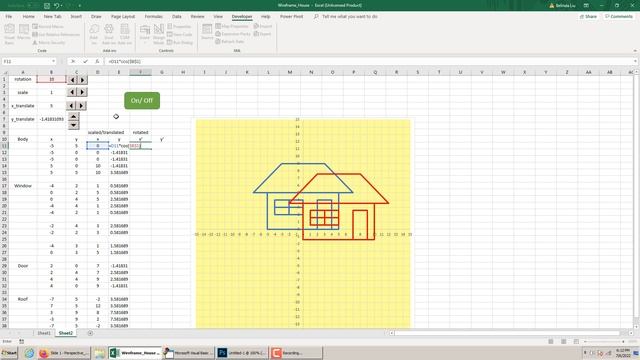
Task: Open the Visual Basic editor icon
Action: 9,33
